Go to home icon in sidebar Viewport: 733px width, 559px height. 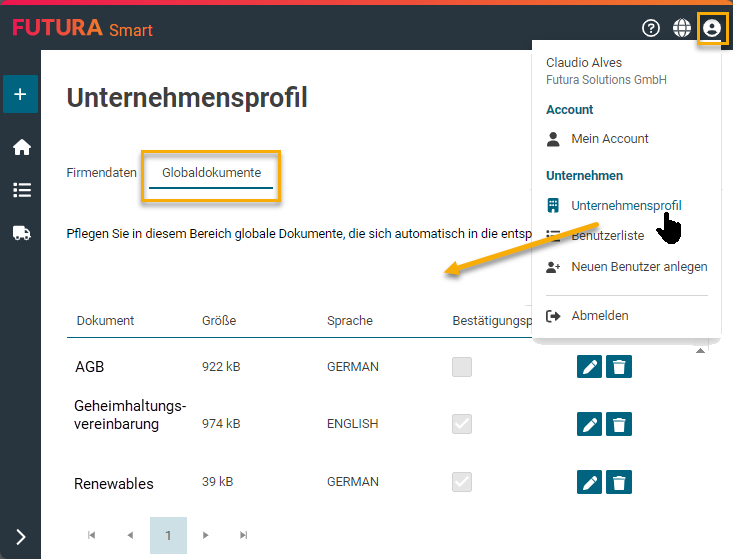21,148
